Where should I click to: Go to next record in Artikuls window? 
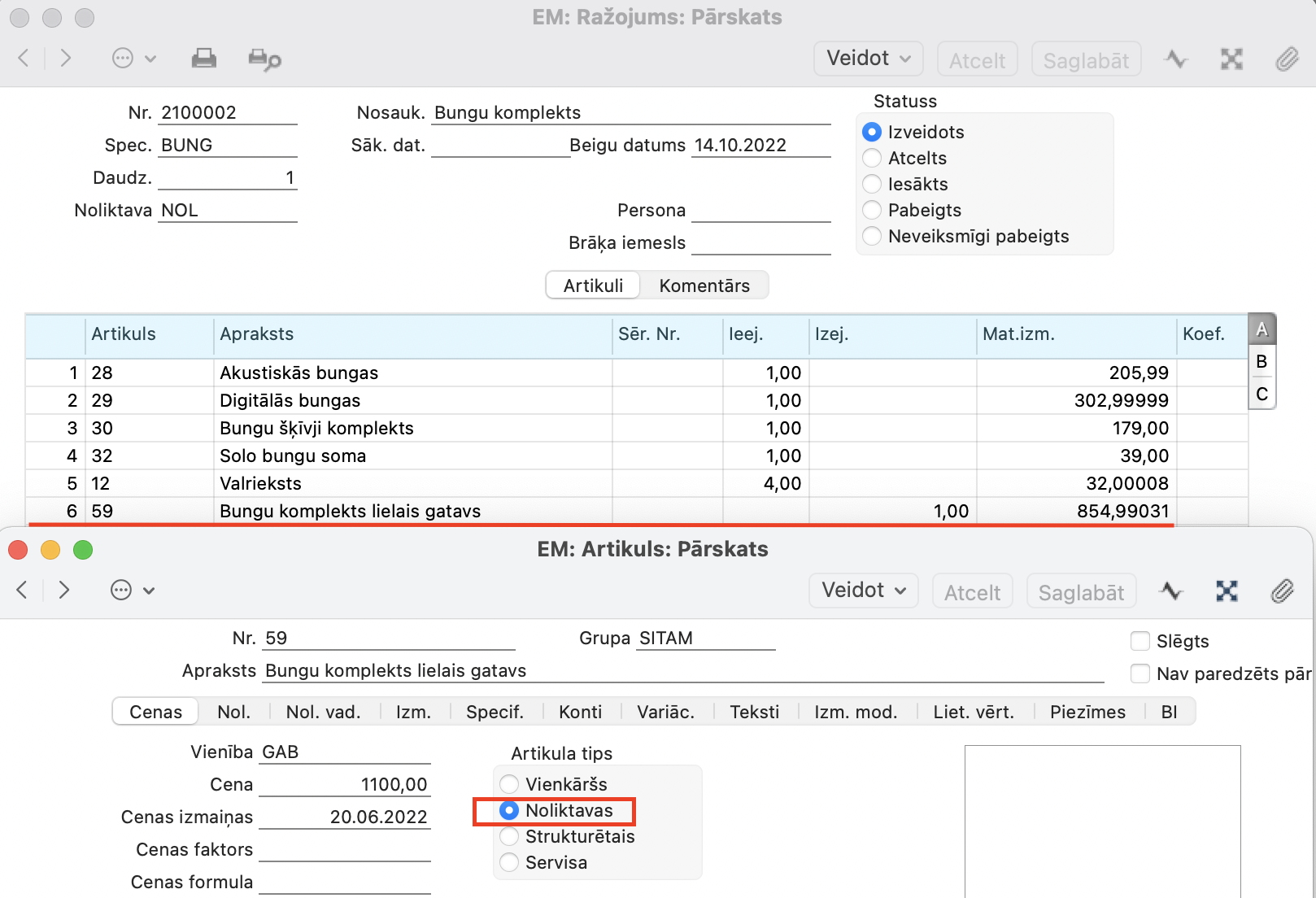tap(64, 590)
